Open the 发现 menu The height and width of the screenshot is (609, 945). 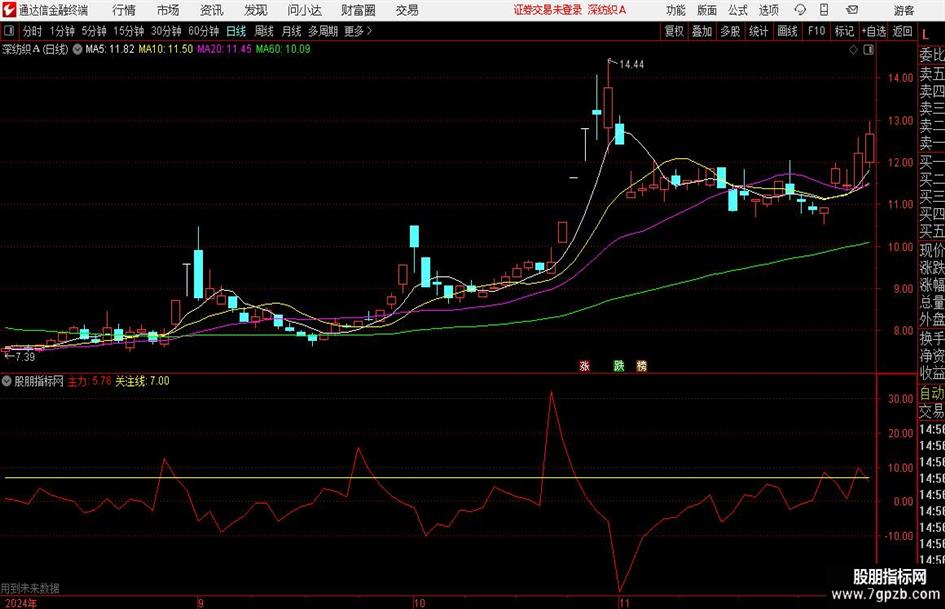click(256, 10)
